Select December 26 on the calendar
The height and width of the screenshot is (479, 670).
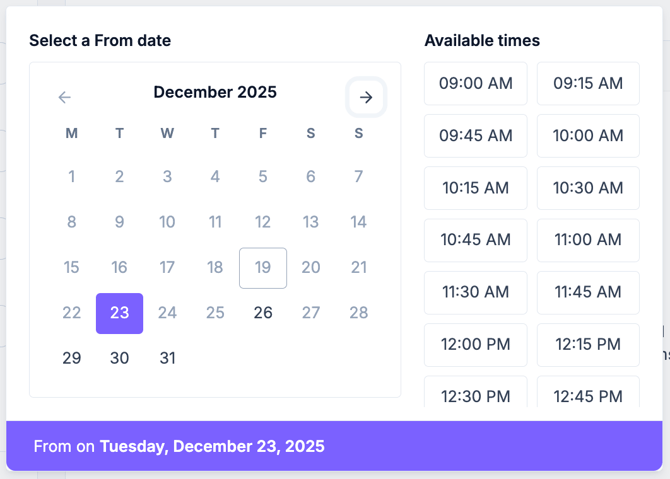click(263, 313)
